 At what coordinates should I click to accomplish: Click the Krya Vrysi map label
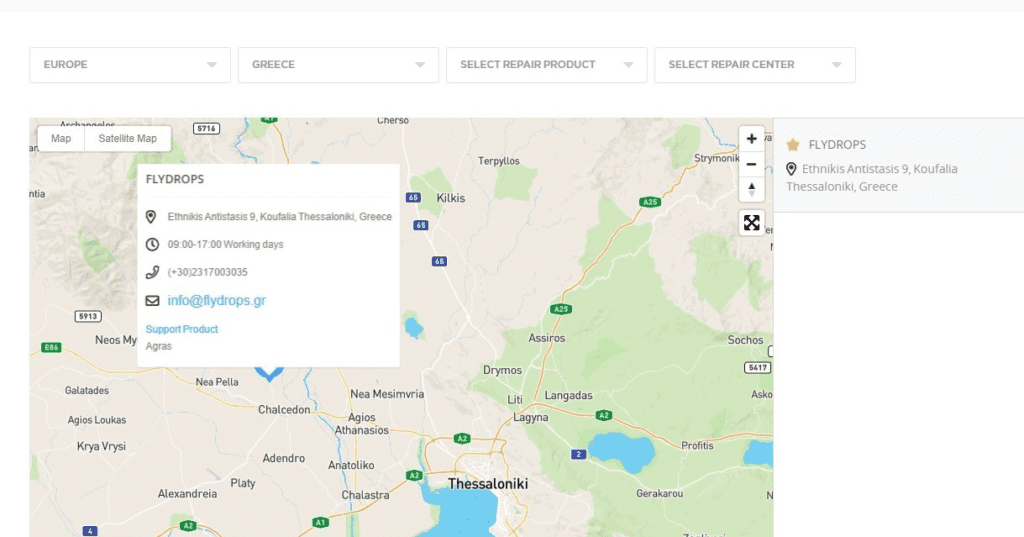101,447
